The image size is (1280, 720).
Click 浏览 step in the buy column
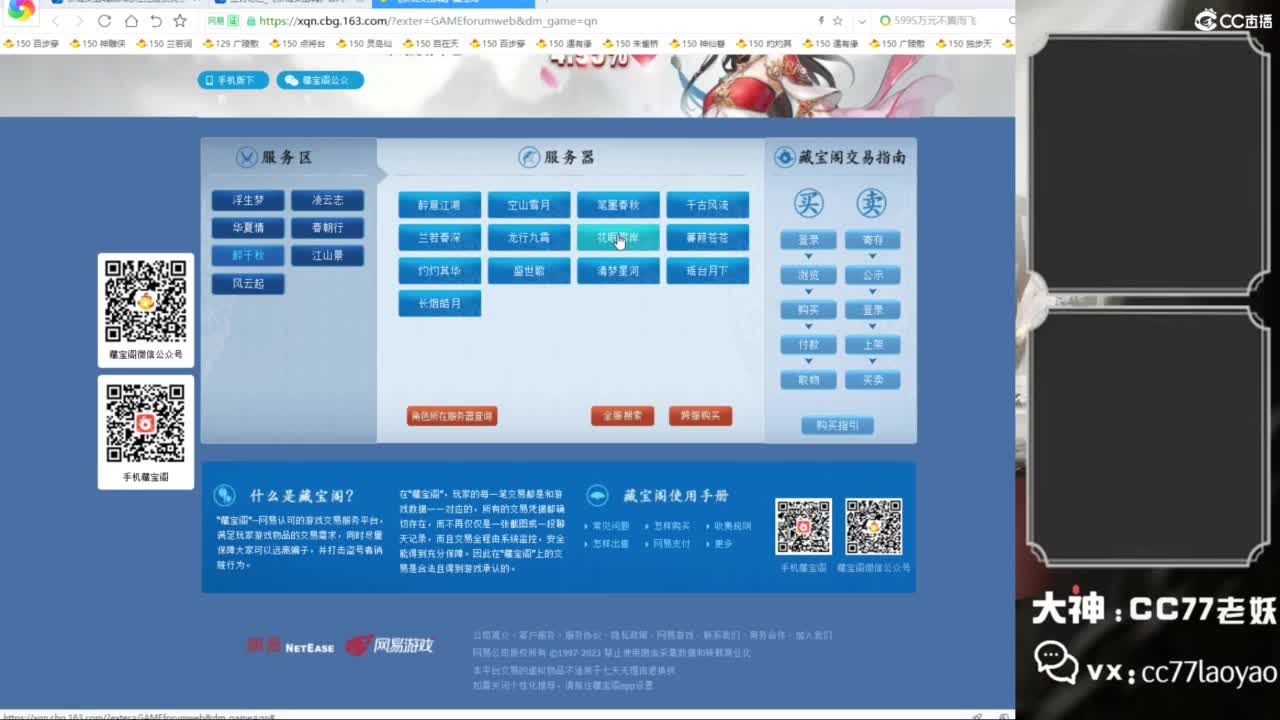click(808, 275)
